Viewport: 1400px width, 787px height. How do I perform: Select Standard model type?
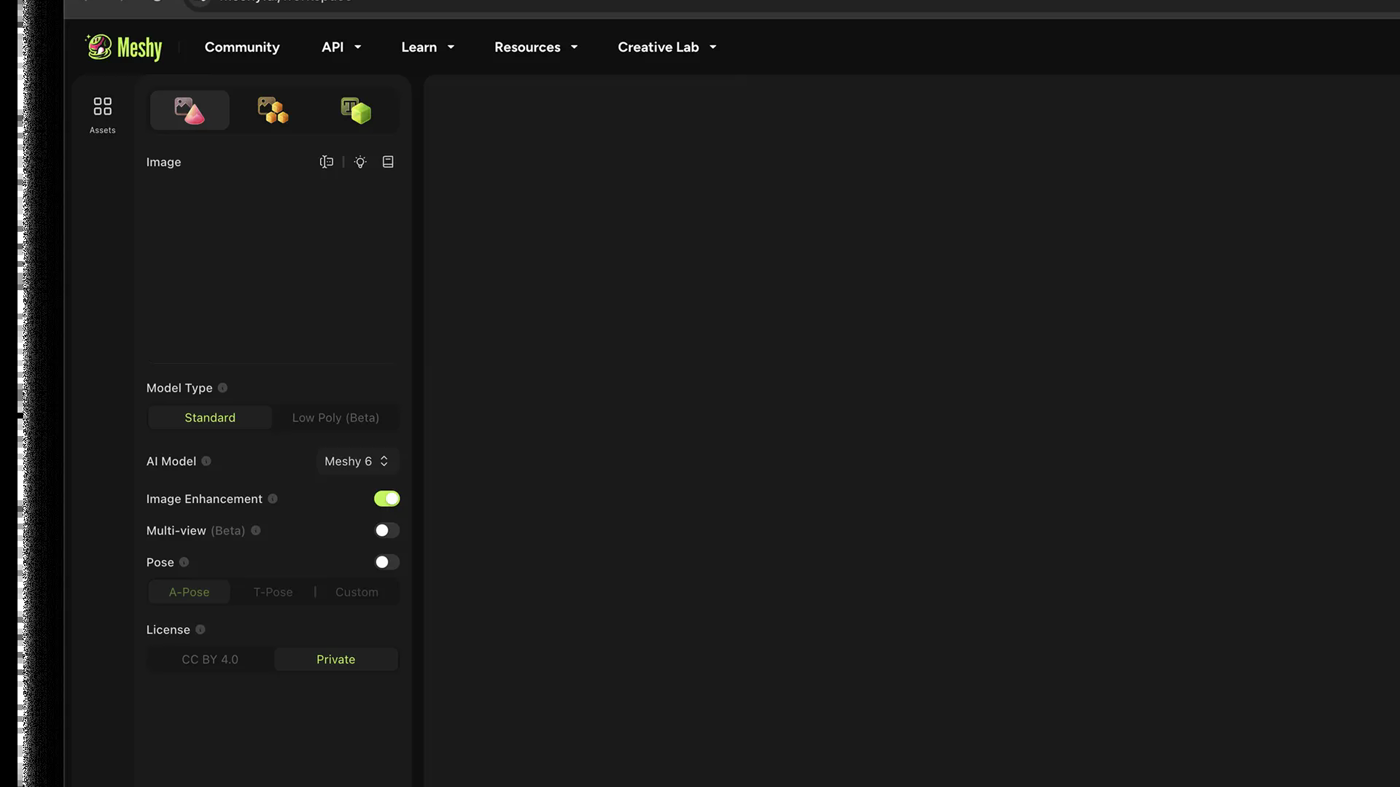[210, 418]
